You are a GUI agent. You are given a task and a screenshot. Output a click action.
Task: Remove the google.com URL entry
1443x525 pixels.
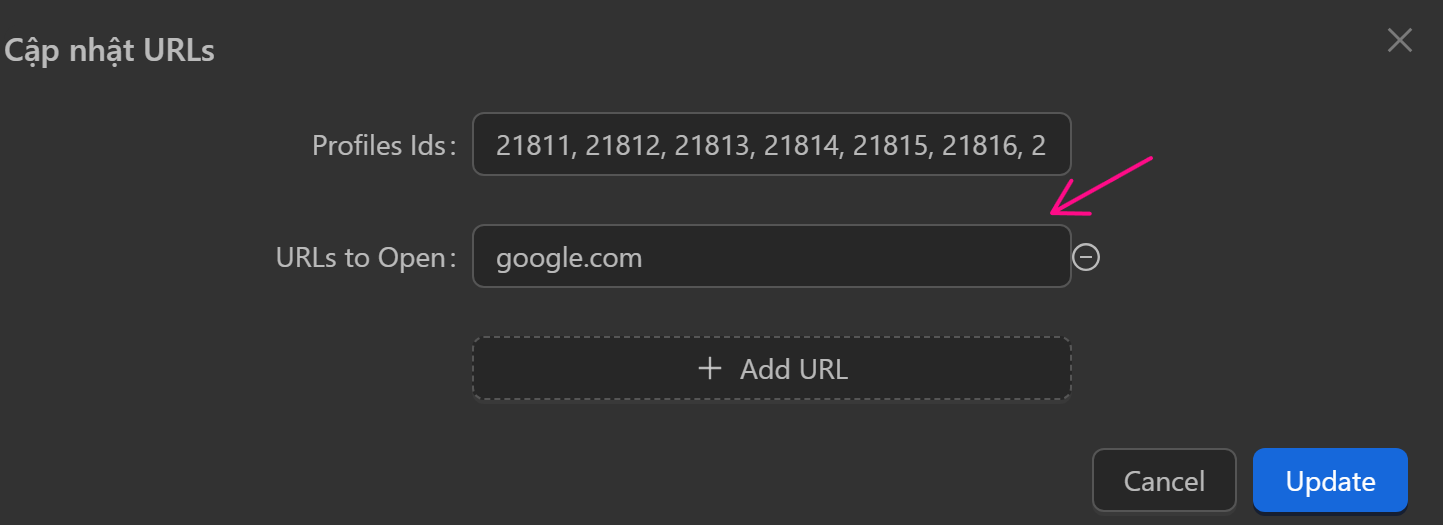(1086, 258)
